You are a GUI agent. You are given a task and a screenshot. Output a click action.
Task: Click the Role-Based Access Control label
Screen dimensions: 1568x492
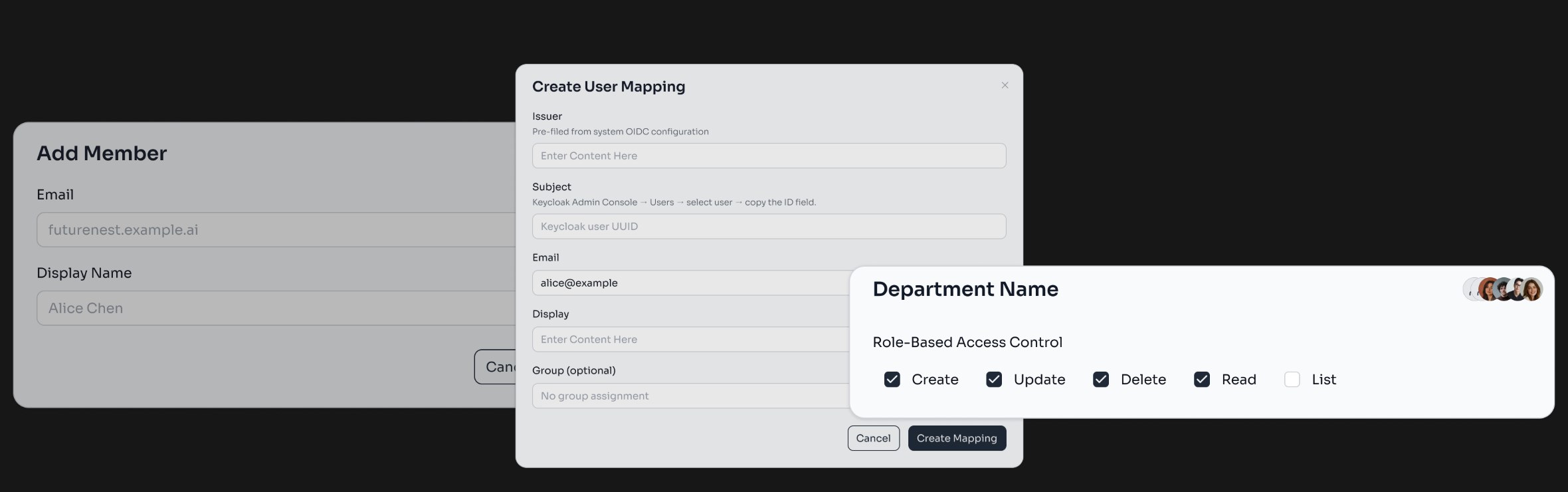pos(967,342)
